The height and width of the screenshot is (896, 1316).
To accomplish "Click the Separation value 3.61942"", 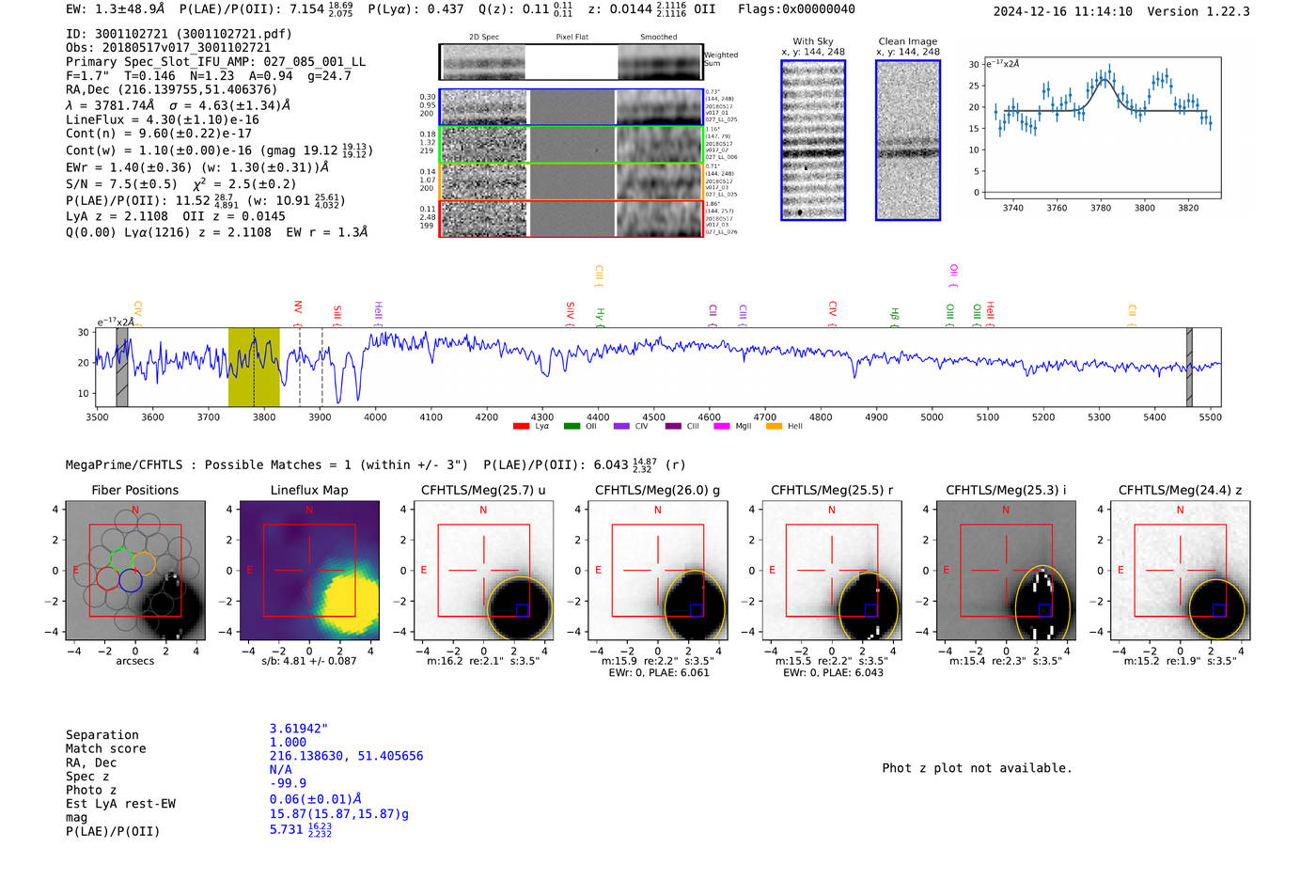I will click(298, 729).
